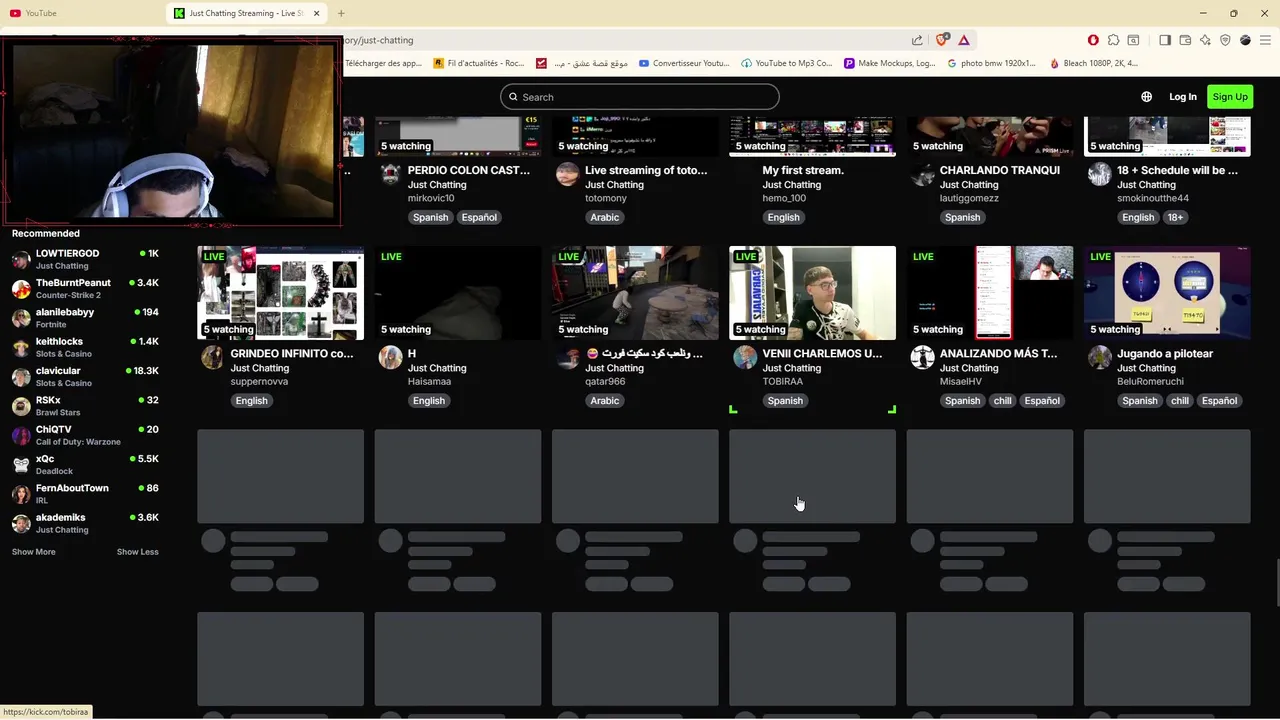
Task: Click 18+ tag under smokinoutthe44
Action: (x=1175, y=217)
